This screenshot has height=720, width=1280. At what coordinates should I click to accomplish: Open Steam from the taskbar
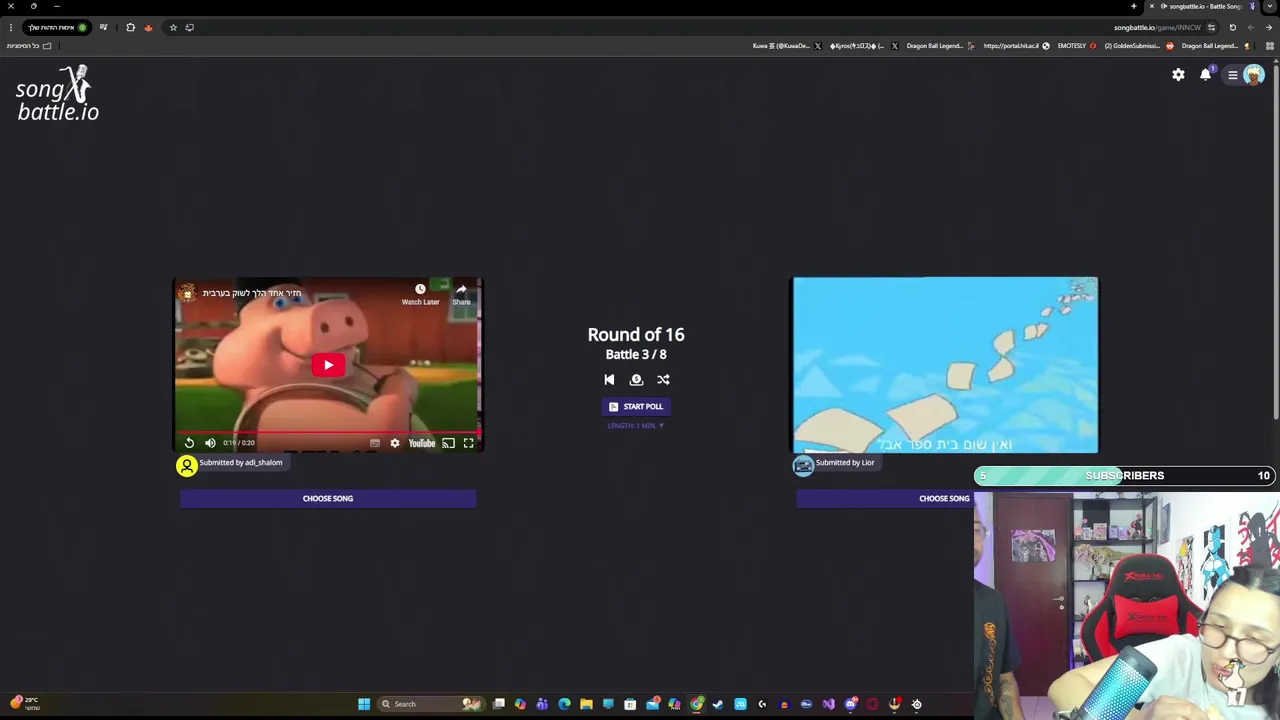pyautogui.click(x=718, y=704)
